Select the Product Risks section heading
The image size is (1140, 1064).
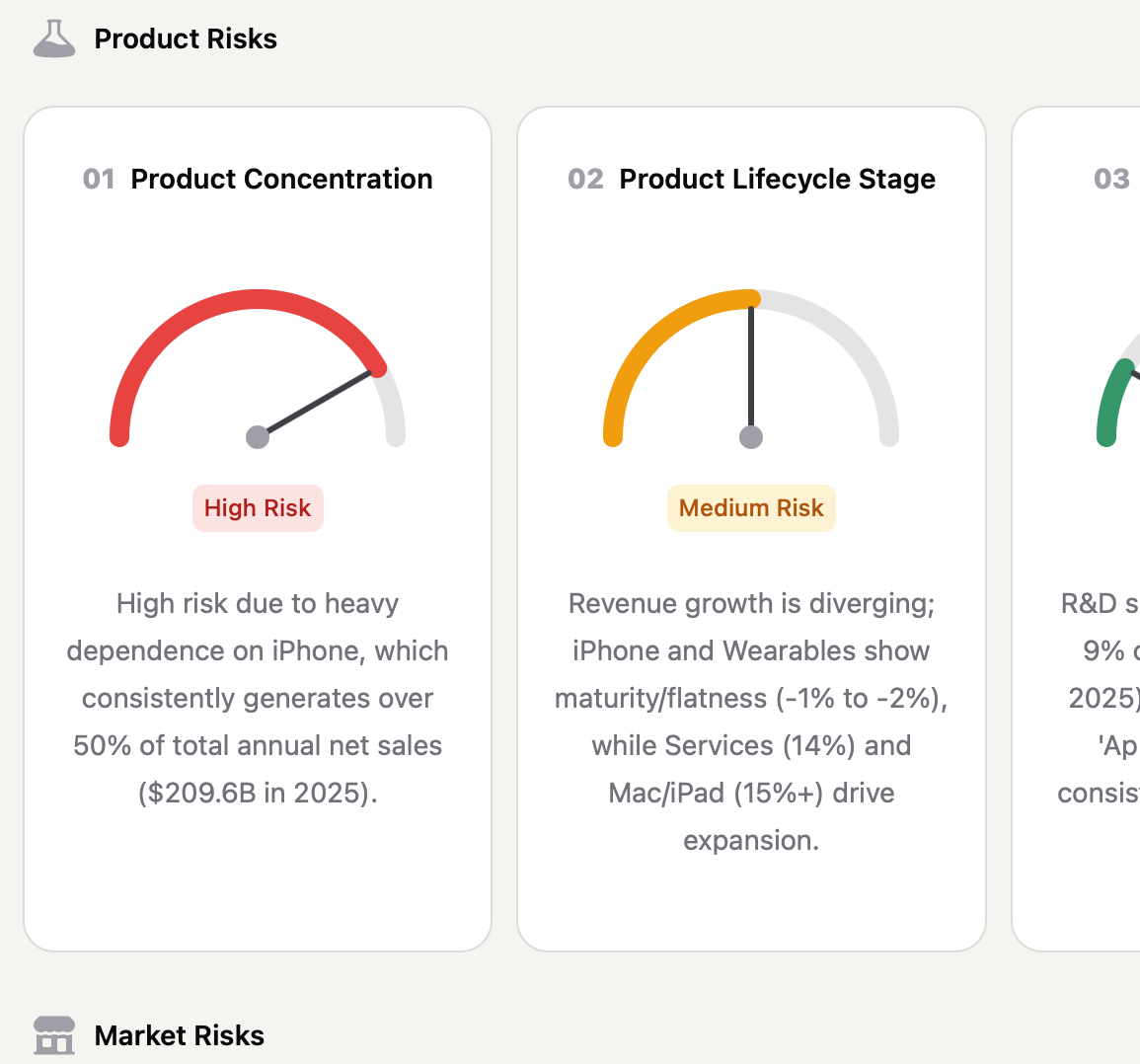[186, 39]
